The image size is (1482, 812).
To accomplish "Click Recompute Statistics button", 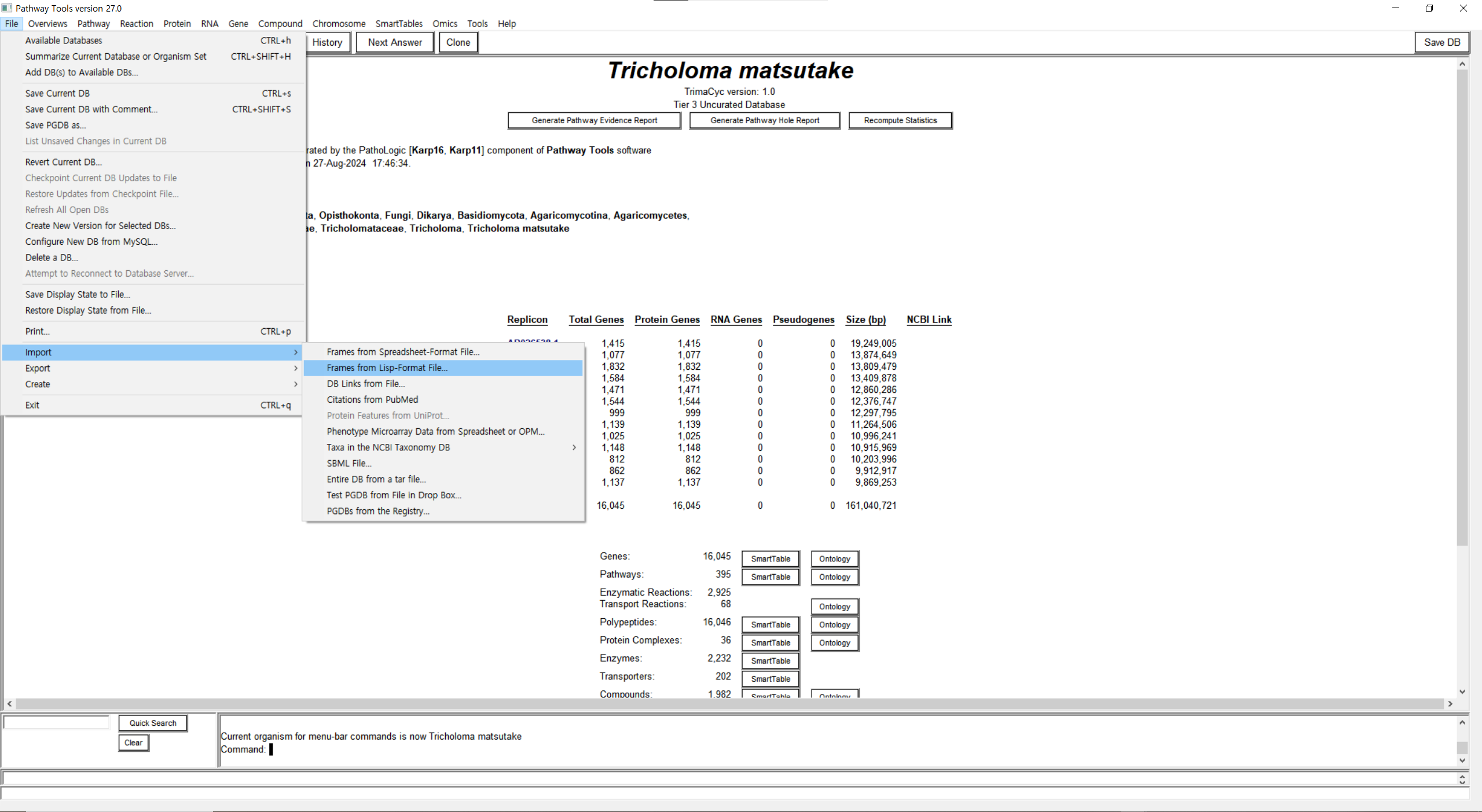I will (900, 120).
